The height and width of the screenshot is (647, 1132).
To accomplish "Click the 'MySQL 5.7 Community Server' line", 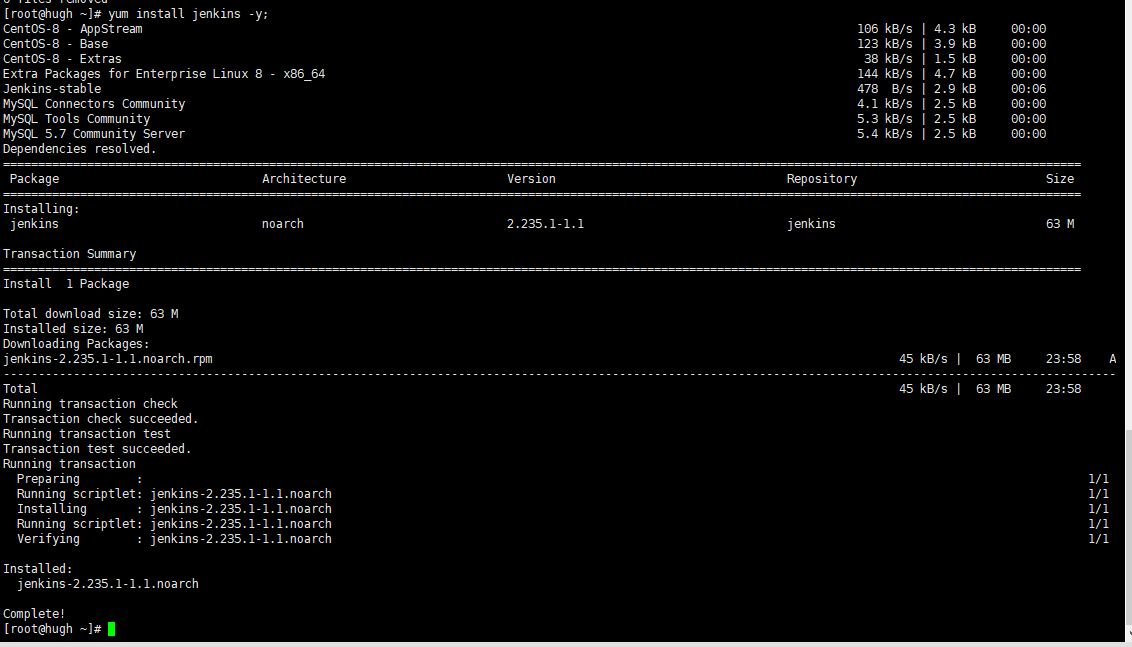I will click(94, 134).
